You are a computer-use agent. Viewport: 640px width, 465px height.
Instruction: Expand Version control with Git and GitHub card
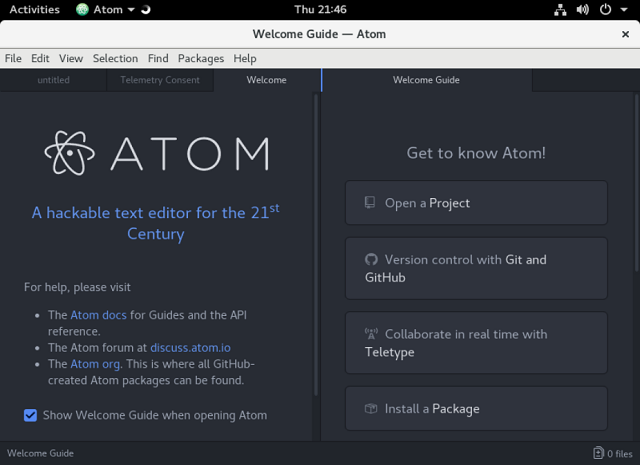pyautogui.click(x=476, y=268)
